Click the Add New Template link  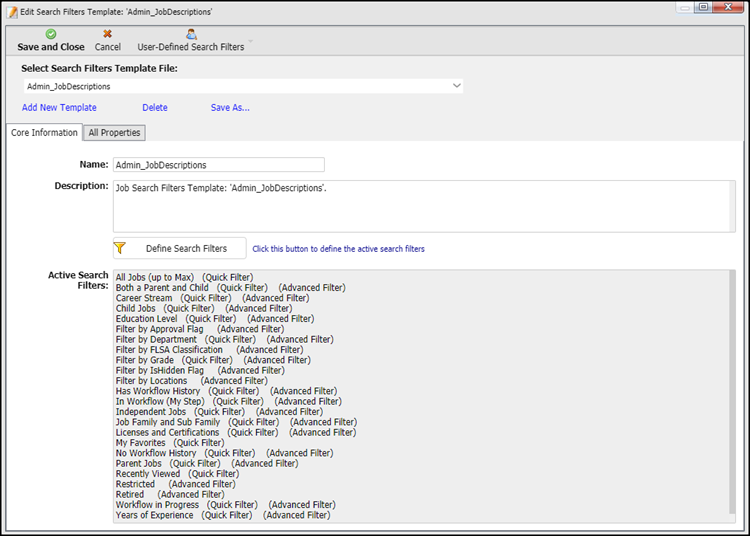[59, 108]
